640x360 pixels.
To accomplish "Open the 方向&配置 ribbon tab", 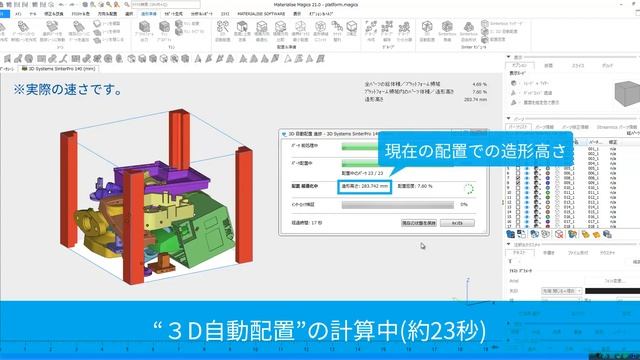I will [107, 14].
